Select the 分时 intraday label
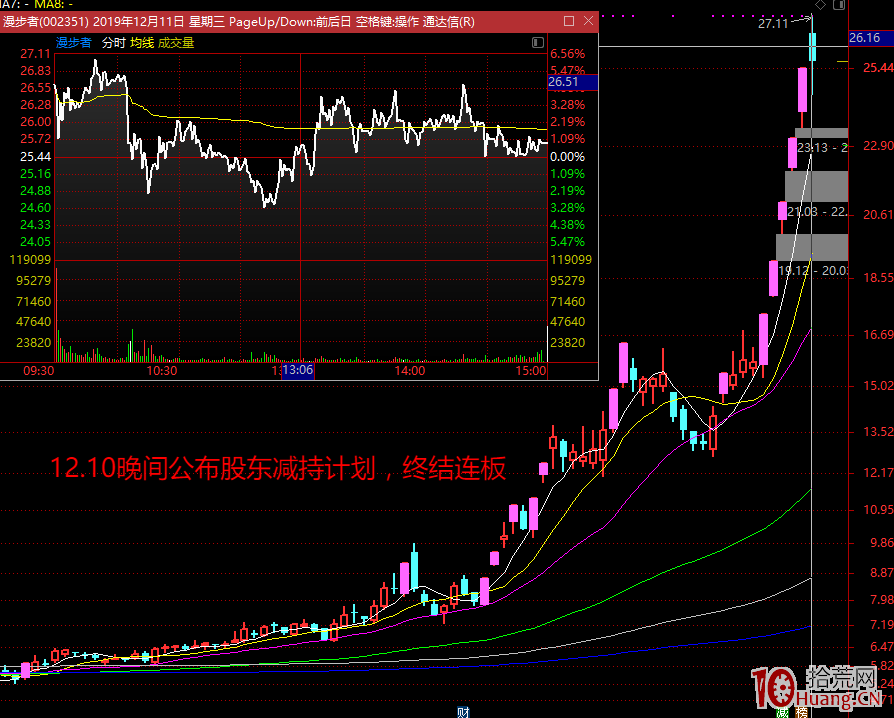Image resolution: width=894 pixels, height=718 pixels. click(113, 43)
